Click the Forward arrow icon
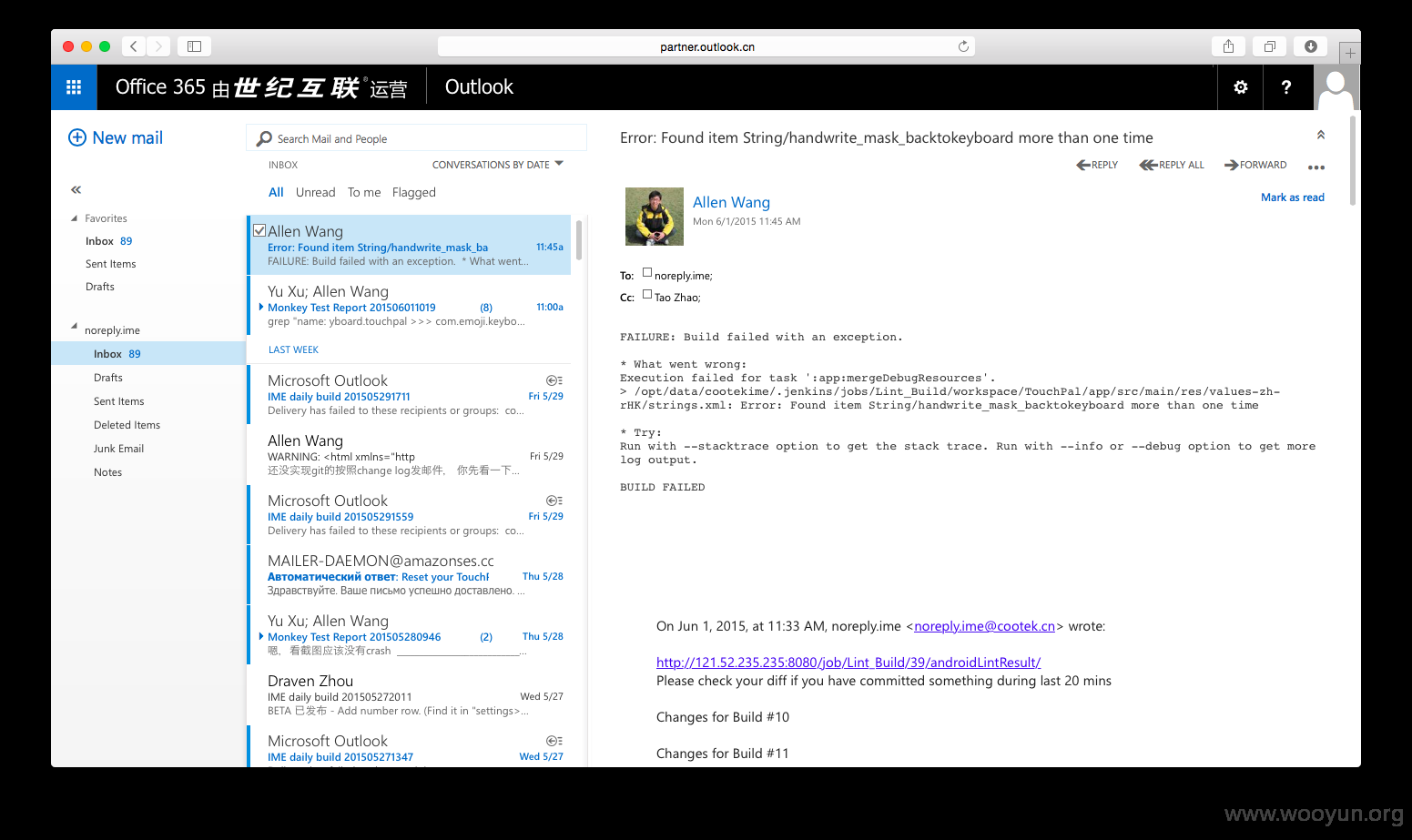1412x840 pixels. click(1232, 165)
